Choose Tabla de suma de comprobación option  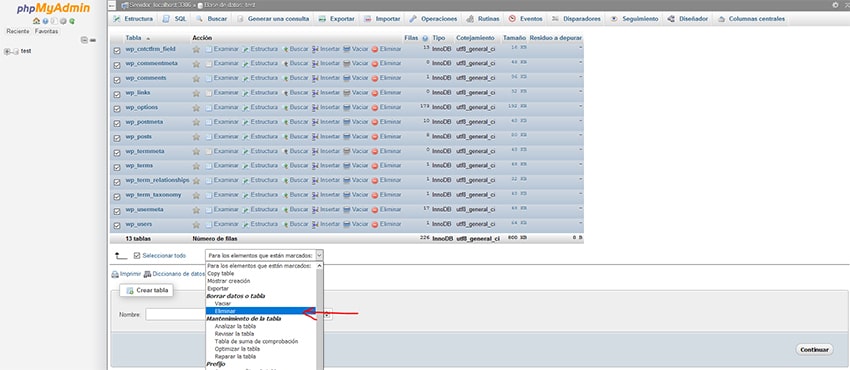[260, 341]
